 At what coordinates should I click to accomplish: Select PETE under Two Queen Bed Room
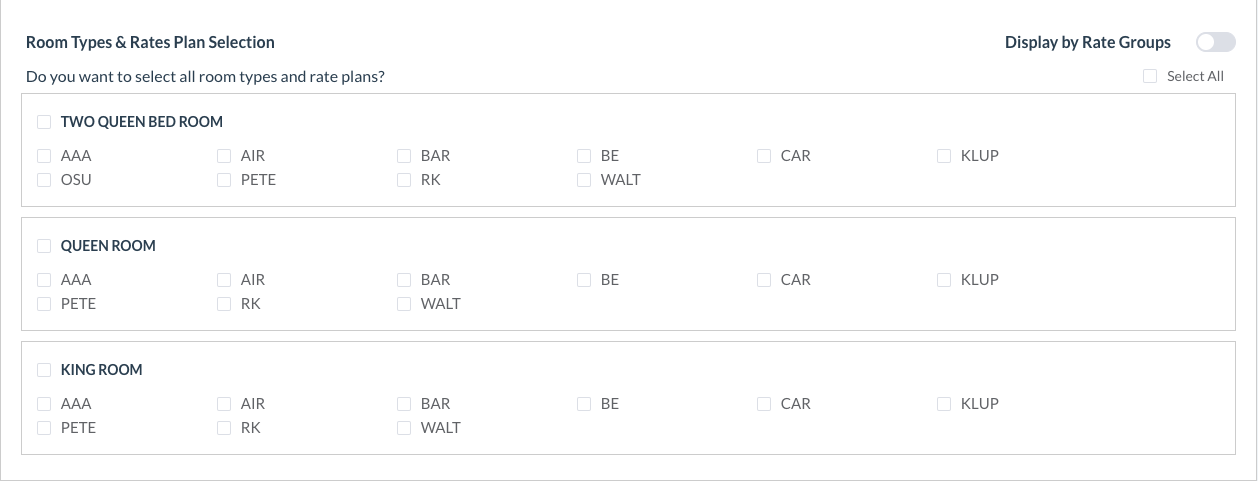tap(224, 180)
